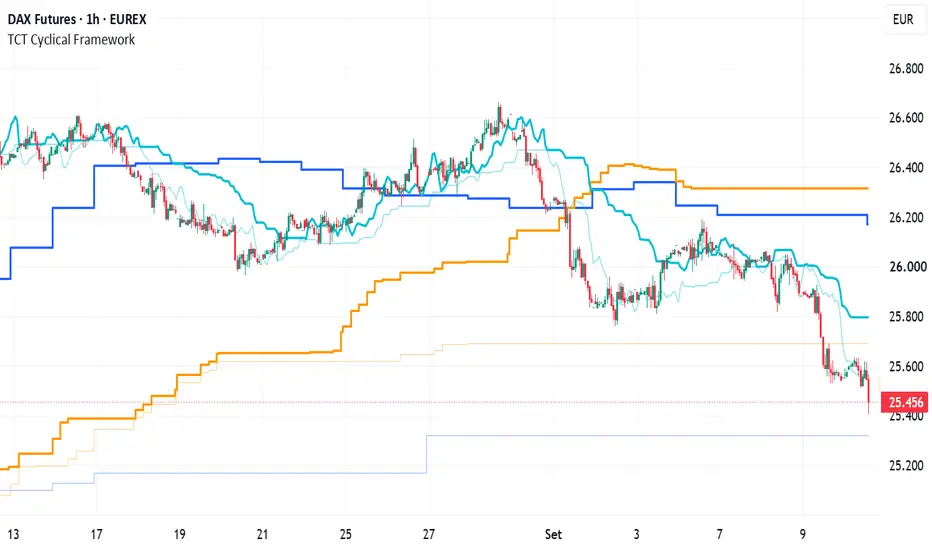932x550 pixels.
Task: Open the TCT Cyclical Framework indicator label
Action: [x=71, y=40]
